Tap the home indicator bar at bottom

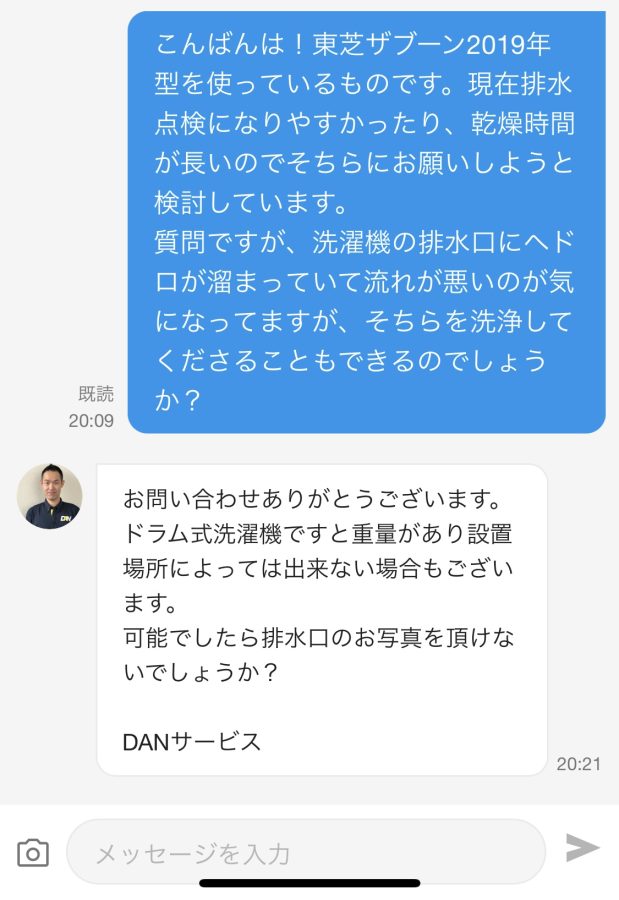click(310, 883)
